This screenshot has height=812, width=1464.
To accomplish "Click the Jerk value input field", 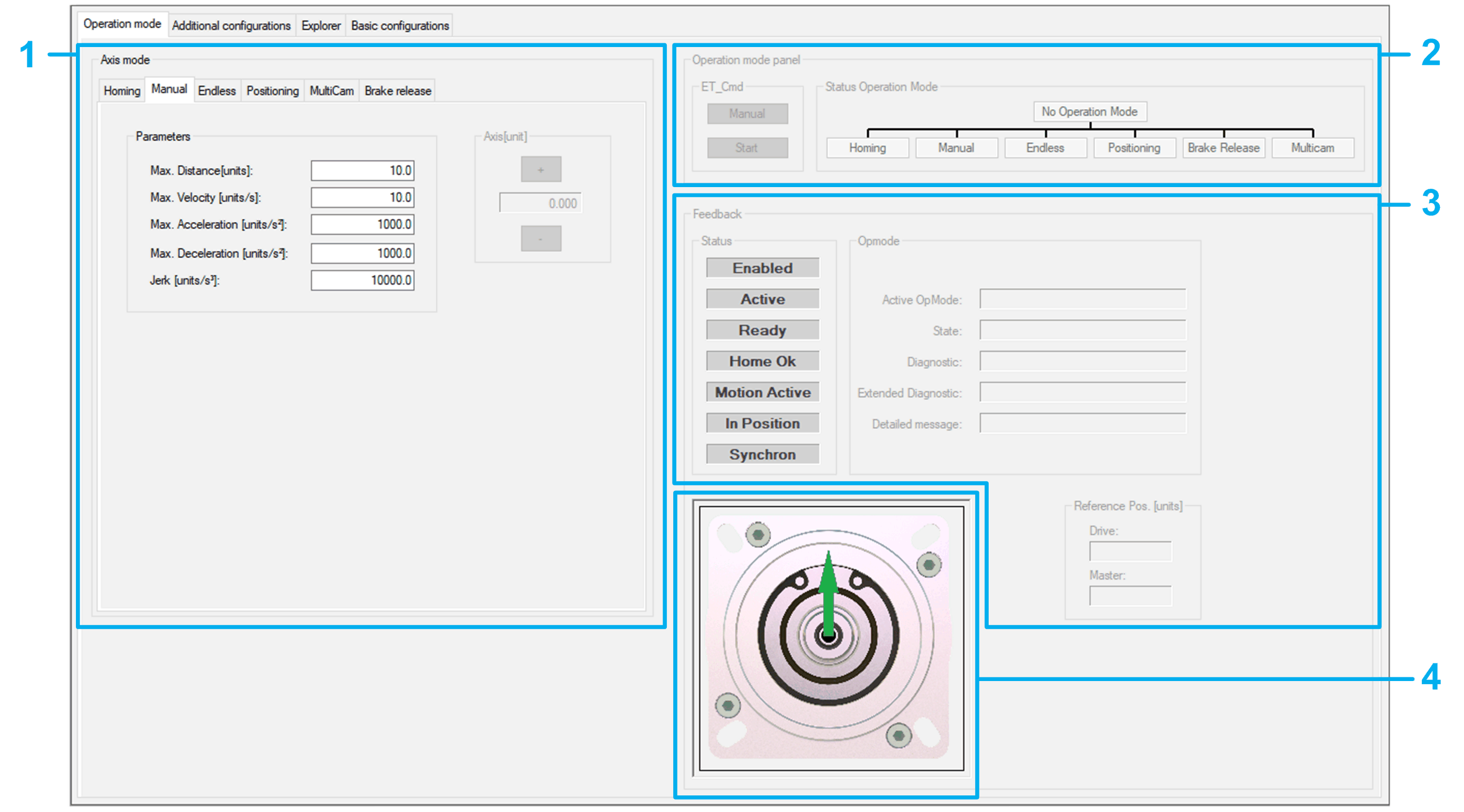I will (362, 280).
